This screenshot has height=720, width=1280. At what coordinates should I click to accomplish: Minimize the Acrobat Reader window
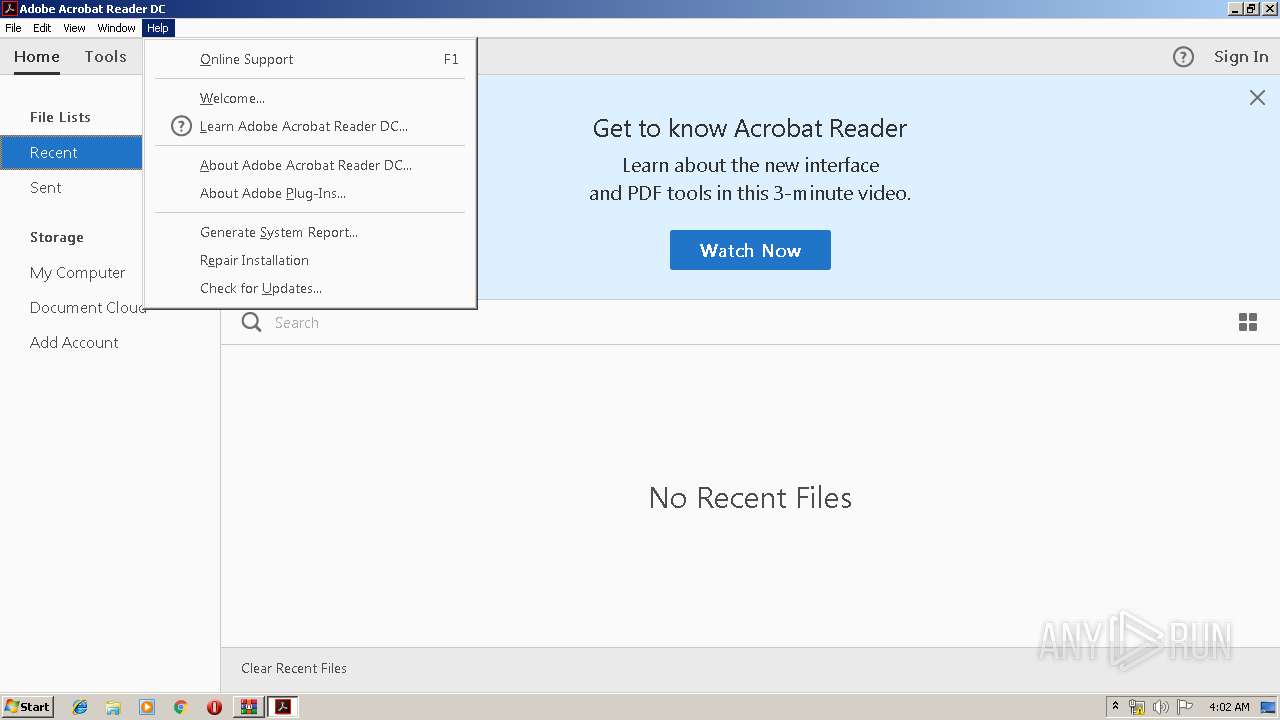tap(1236, 8)
